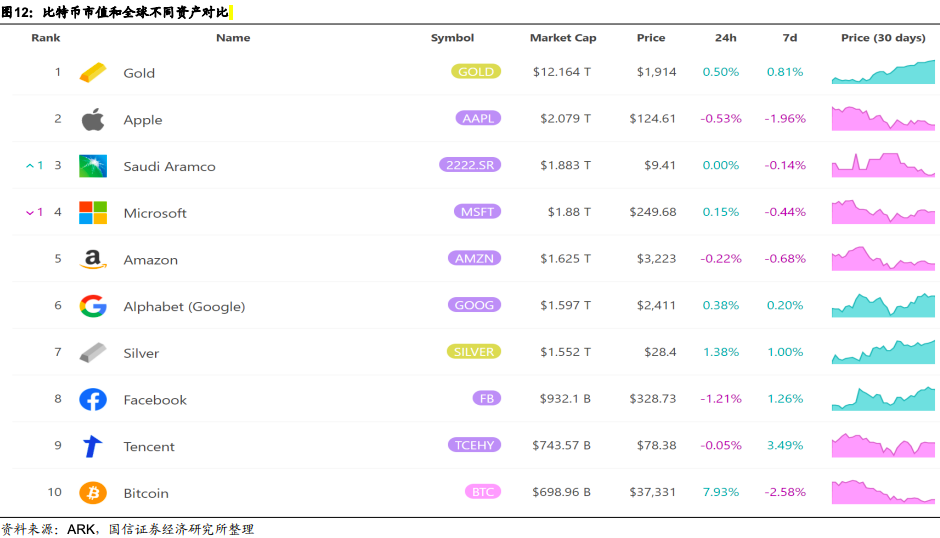Click the Bitcoin logo icon

93,493
